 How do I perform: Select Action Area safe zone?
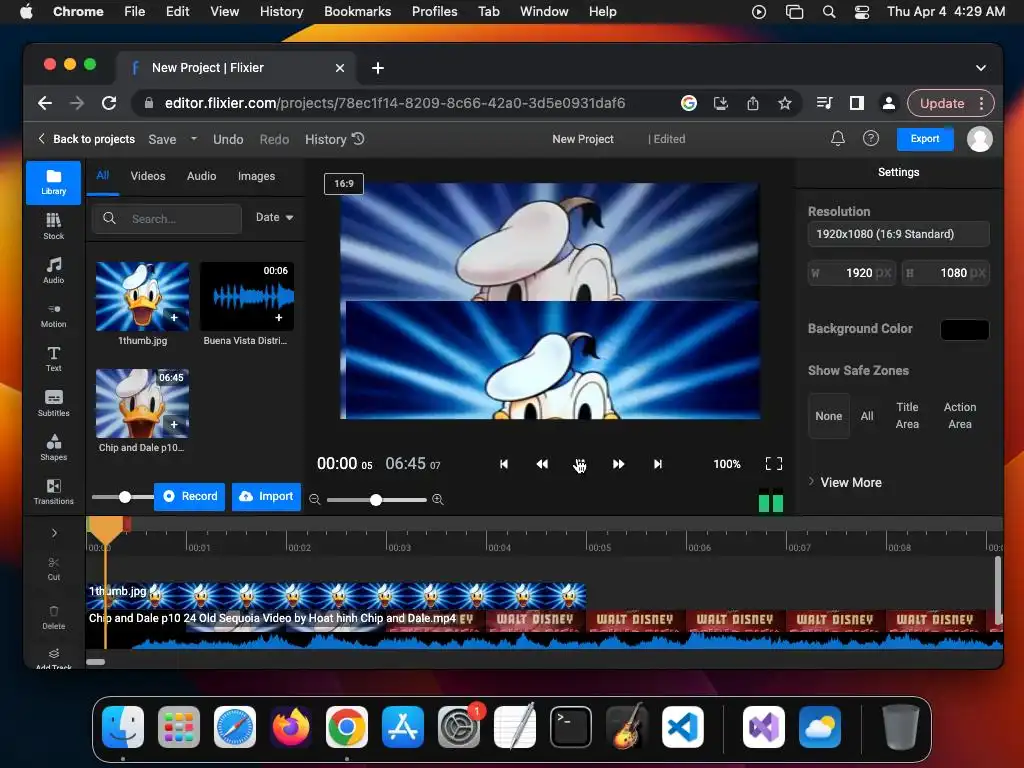960,415
